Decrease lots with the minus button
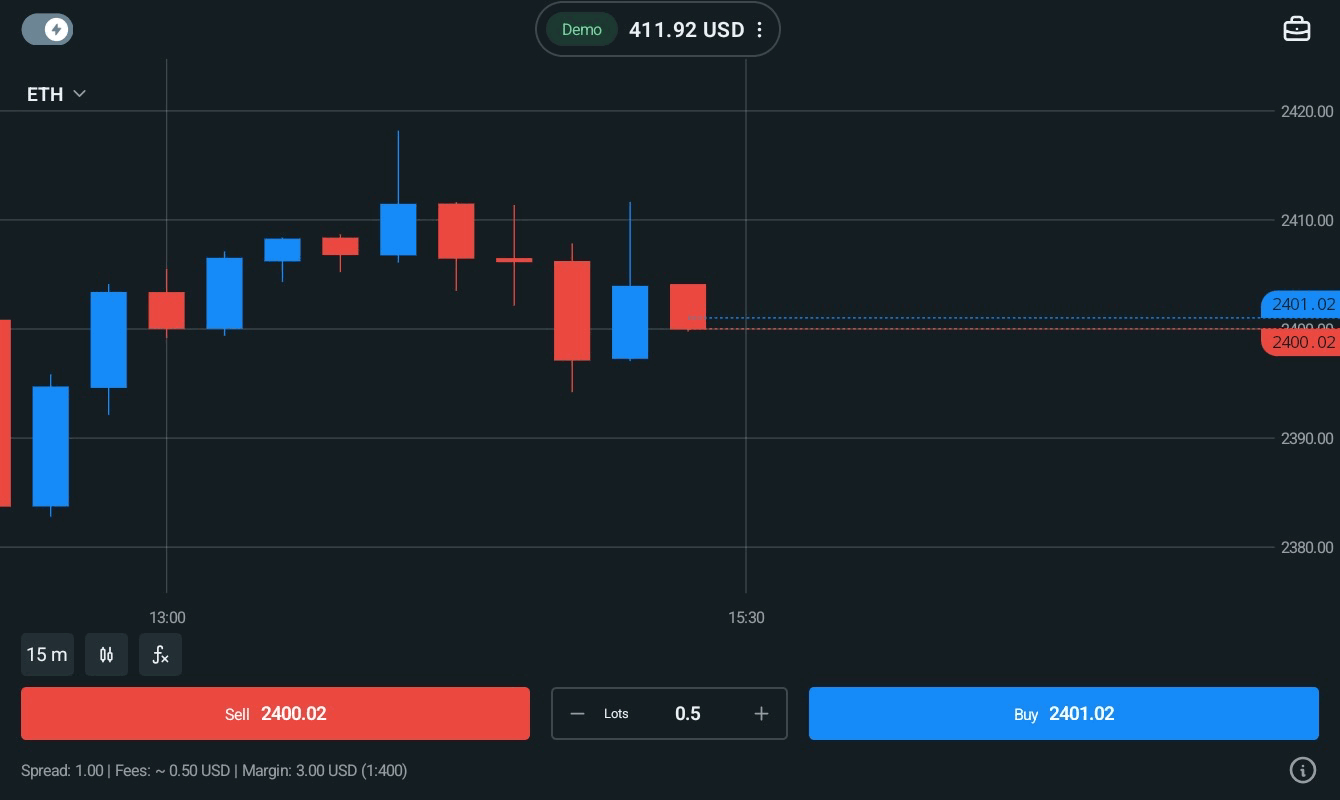 click(x=577, y=714)
